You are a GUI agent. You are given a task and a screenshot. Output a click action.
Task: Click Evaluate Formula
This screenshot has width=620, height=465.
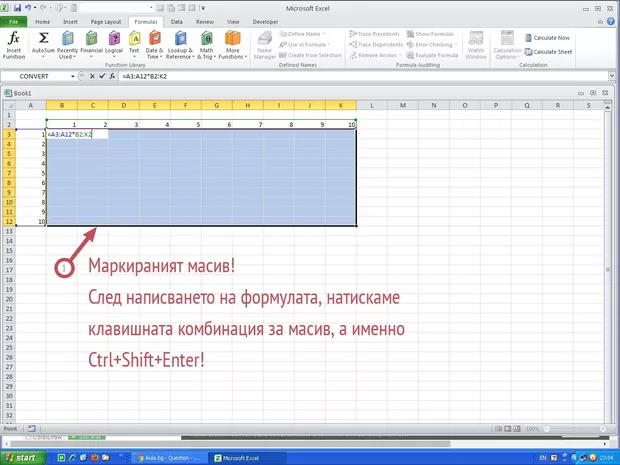432,55
